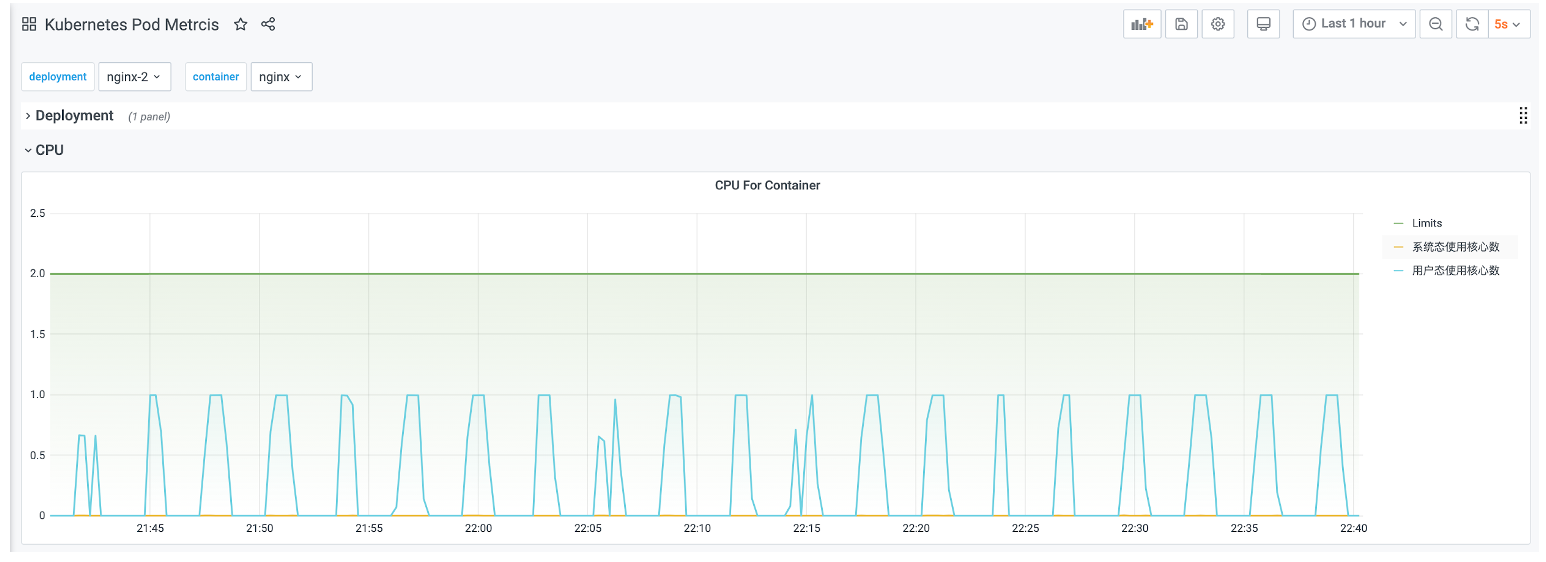Click the CPU For Container panel title
The height and width of the screenshot is (562, 1546).
tap(767, 185)
